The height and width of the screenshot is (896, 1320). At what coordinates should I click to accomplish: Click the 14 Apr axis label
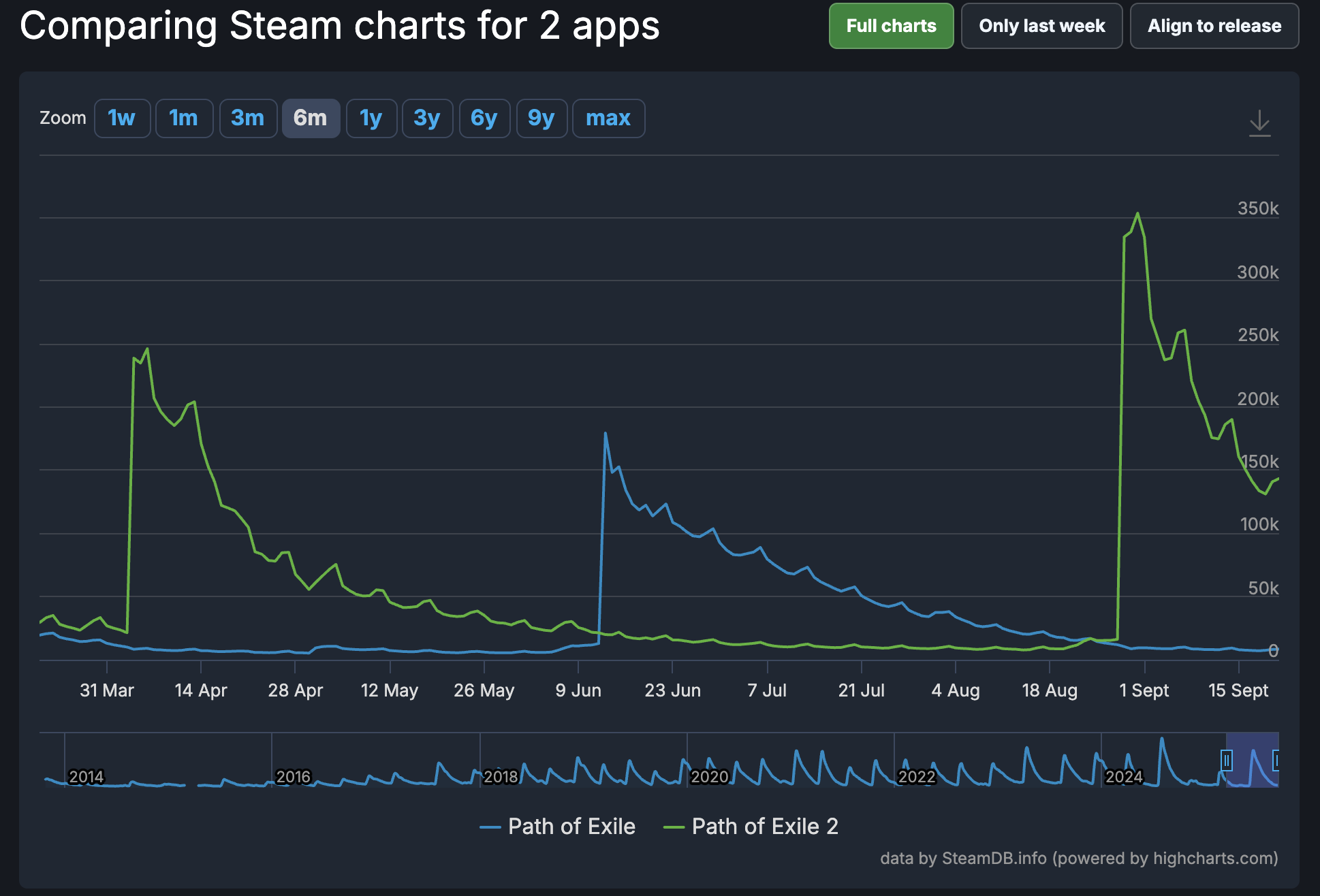point(201,690)
